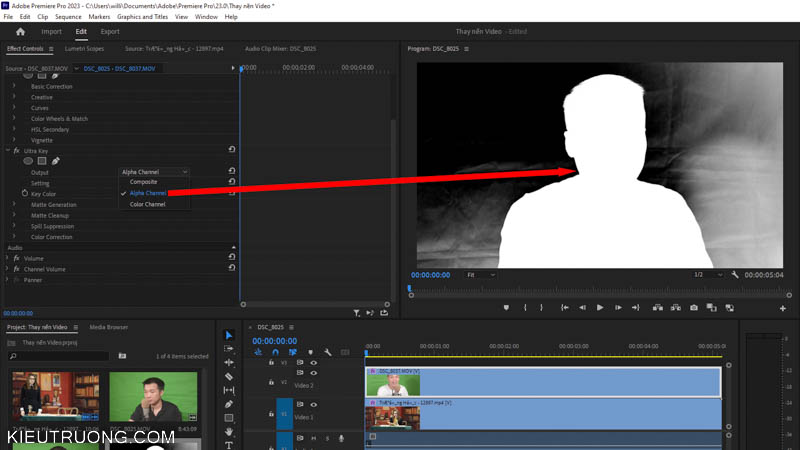Expand the Volume audio effect
Screen dimensions: 800x450
7,258
